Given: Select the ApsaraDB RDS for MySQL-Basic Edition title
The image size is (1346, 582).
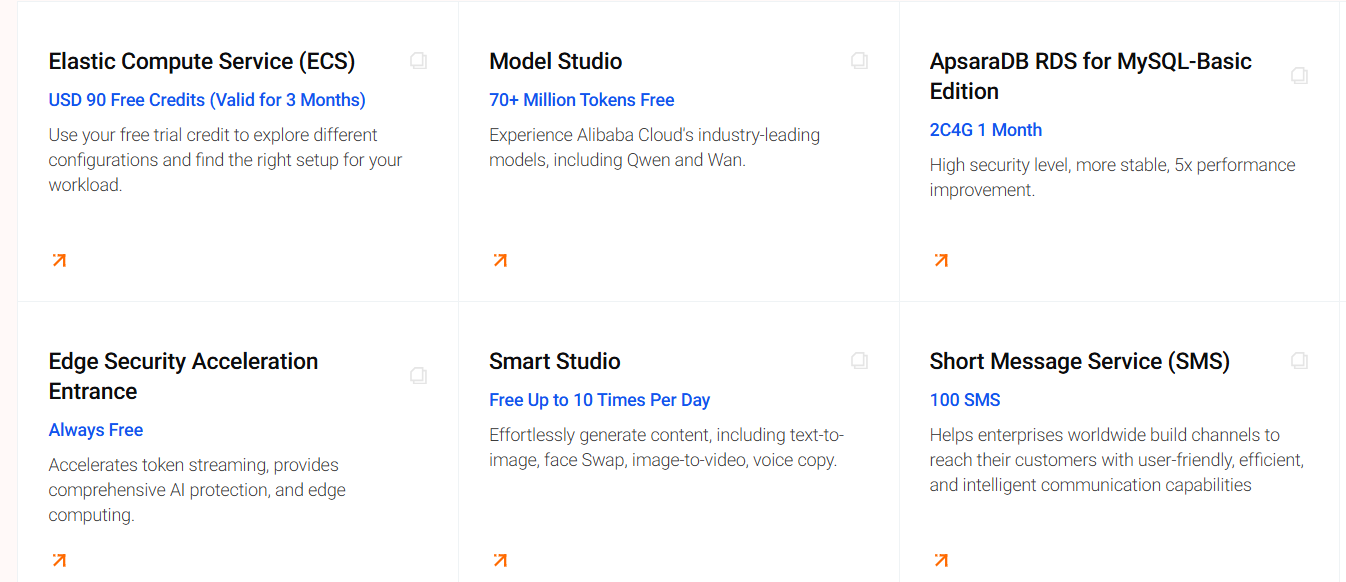Looking at the screenshot, I should click(x=1091, y=76).
